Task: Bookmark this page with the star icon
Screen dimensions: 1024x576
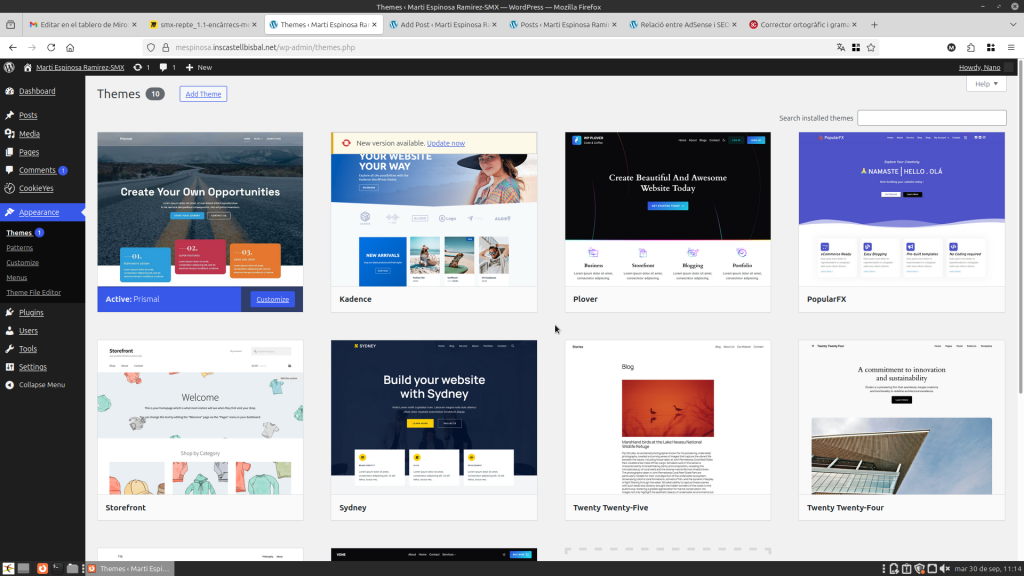Action: [x=871, y=47]
